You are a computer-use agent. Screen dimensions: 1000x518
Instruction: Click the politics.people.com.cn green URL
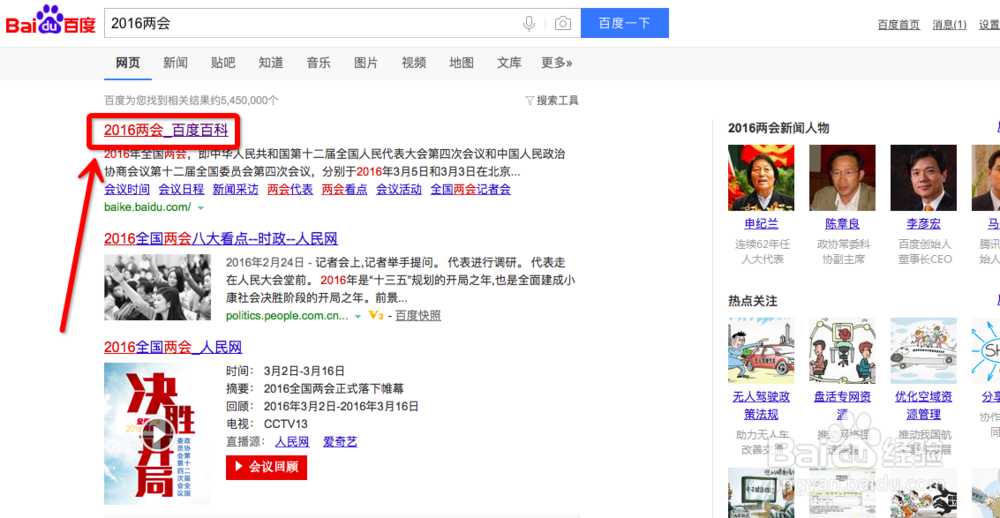287,316
